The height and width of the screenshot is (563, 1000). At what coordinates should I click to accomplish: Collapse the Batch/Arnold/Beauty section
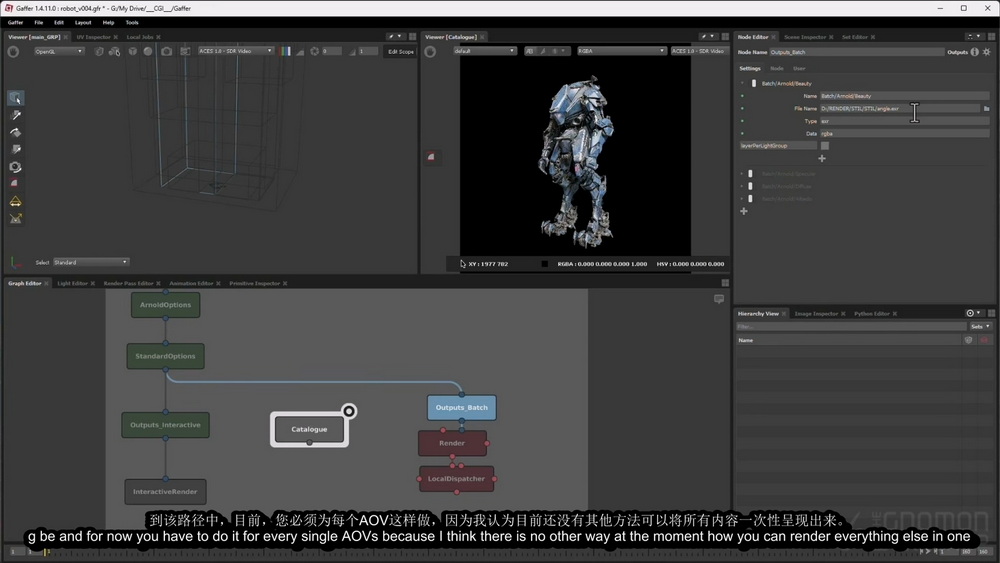[742, 84]
